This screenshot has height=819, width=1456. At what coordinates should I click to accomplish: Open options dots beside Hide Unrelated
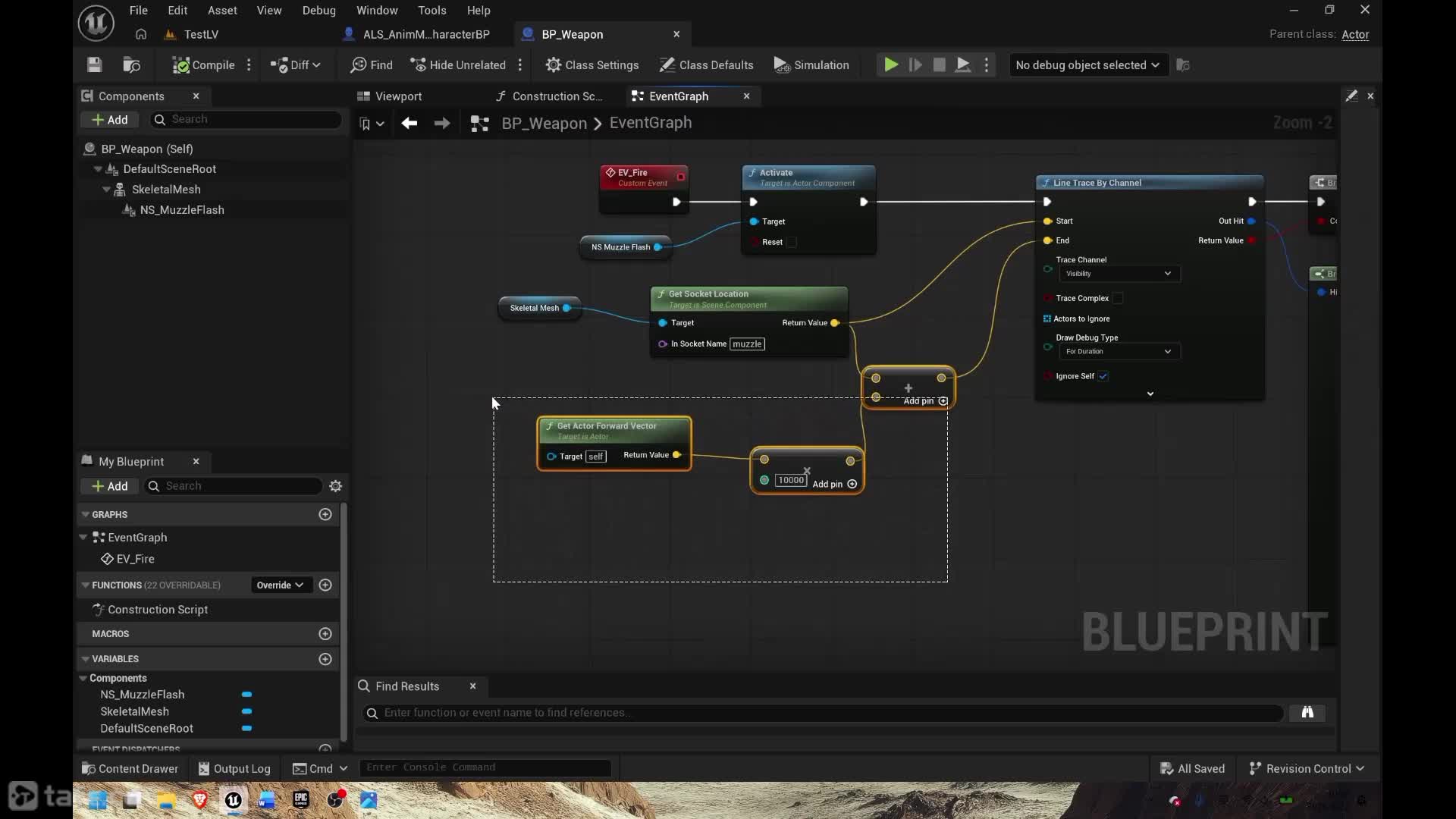(x=520, y=65)
